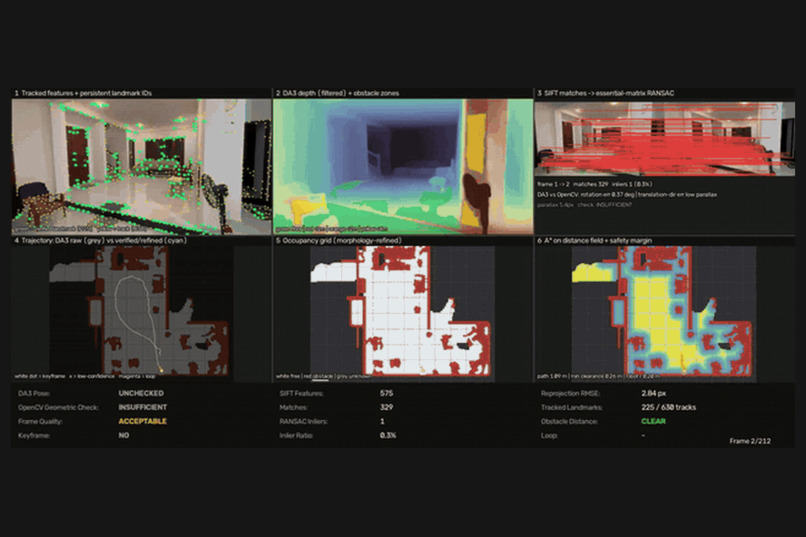Click the 'Frame 2/212' counter

[x=749, y=441]
